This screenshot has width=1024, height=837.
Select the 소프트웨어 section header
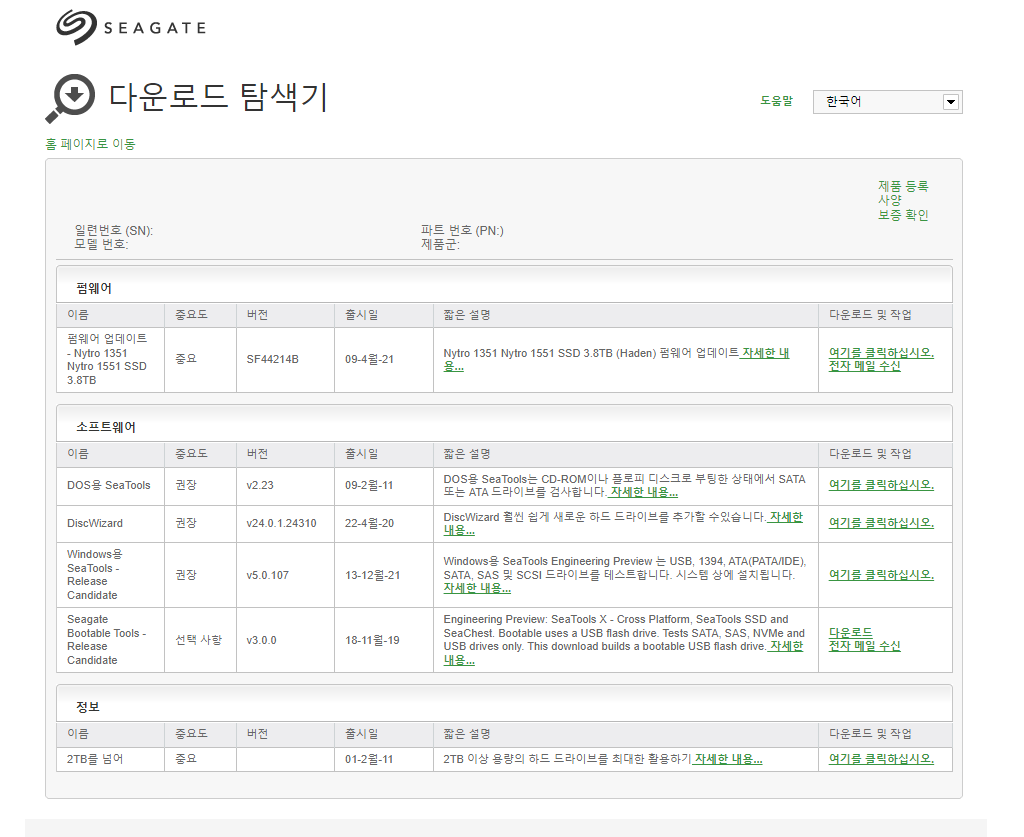coord(504,424)
